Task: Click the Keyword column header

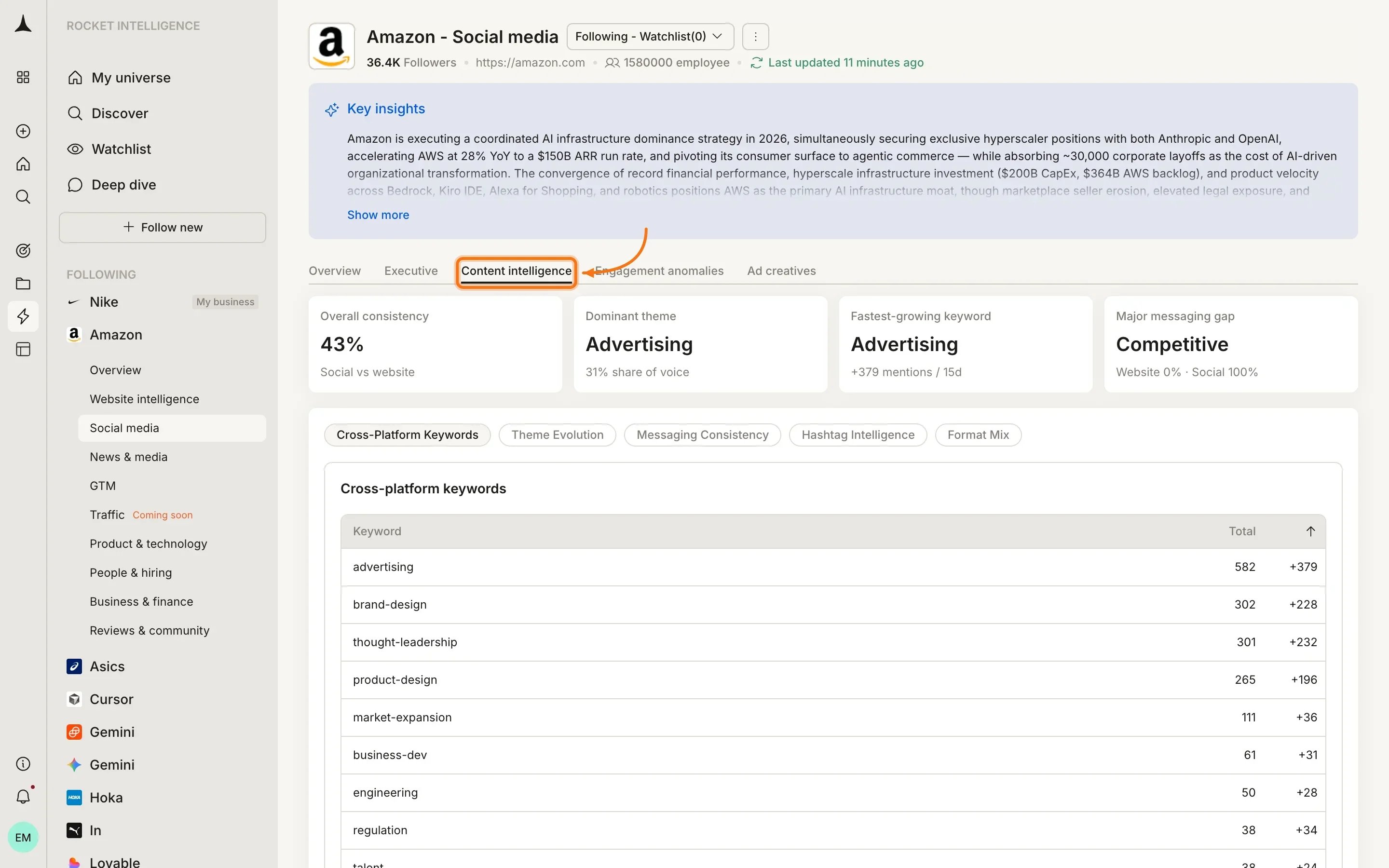Action: (377, 531)
